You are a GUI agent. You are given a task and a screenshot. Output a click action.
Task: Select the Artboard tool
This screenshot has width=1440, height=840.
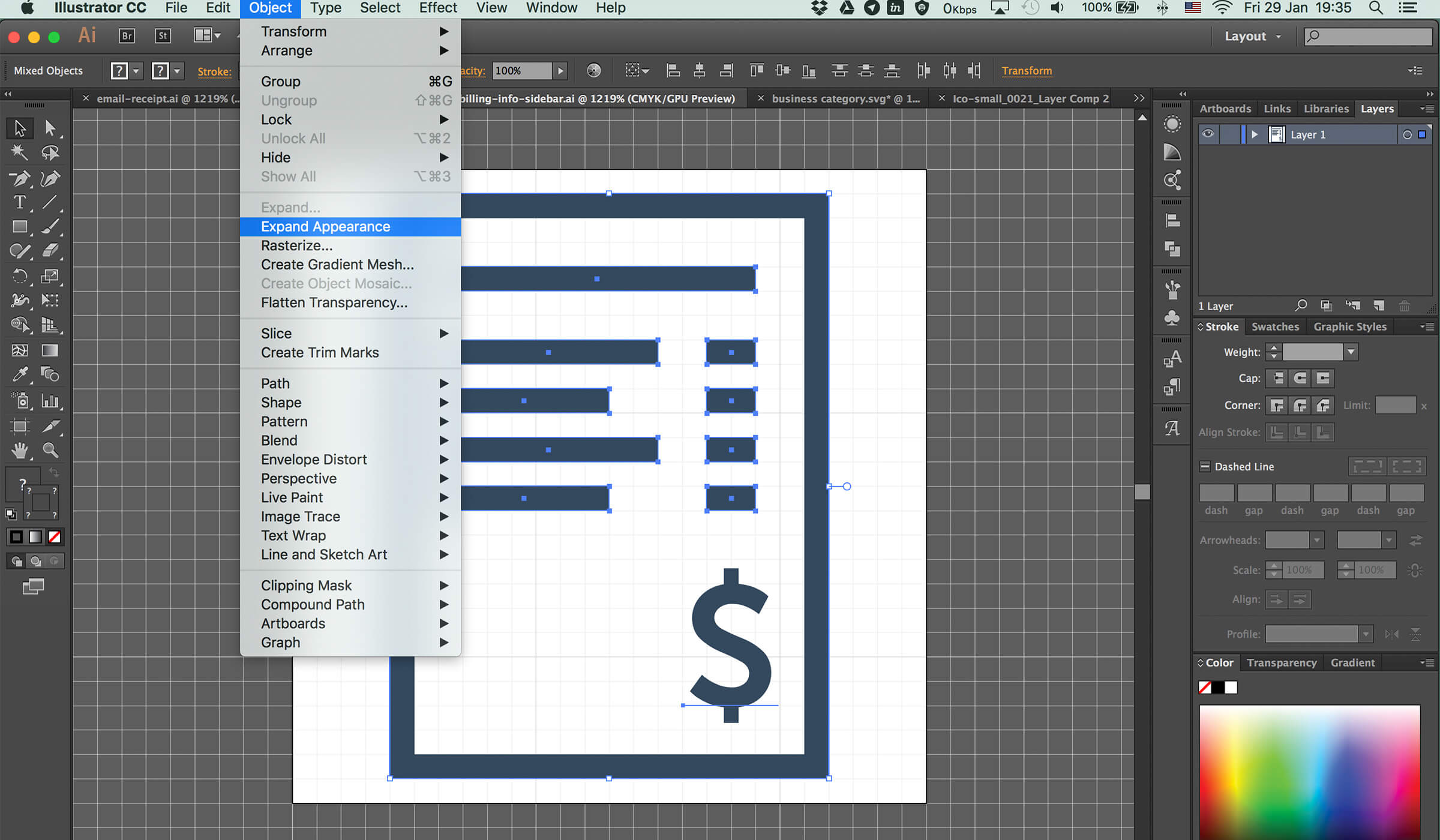coord(20,426)
